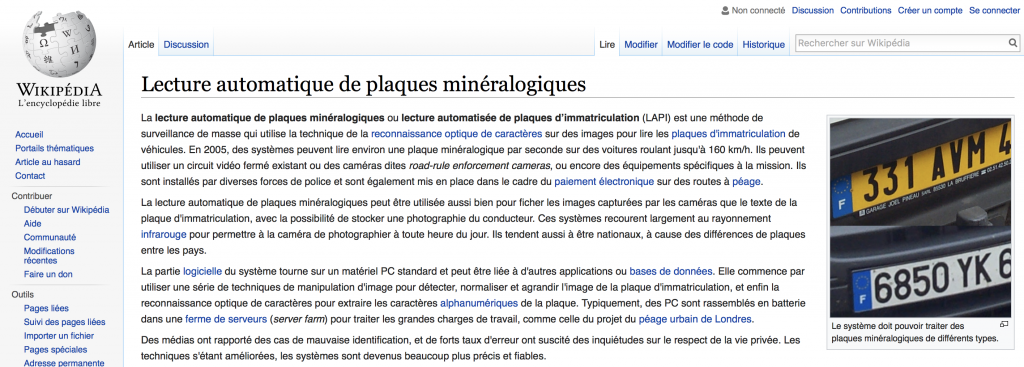Click the user icon beside Non connecté
This screenshot has width=1024, height=367.
click(724, 10)
